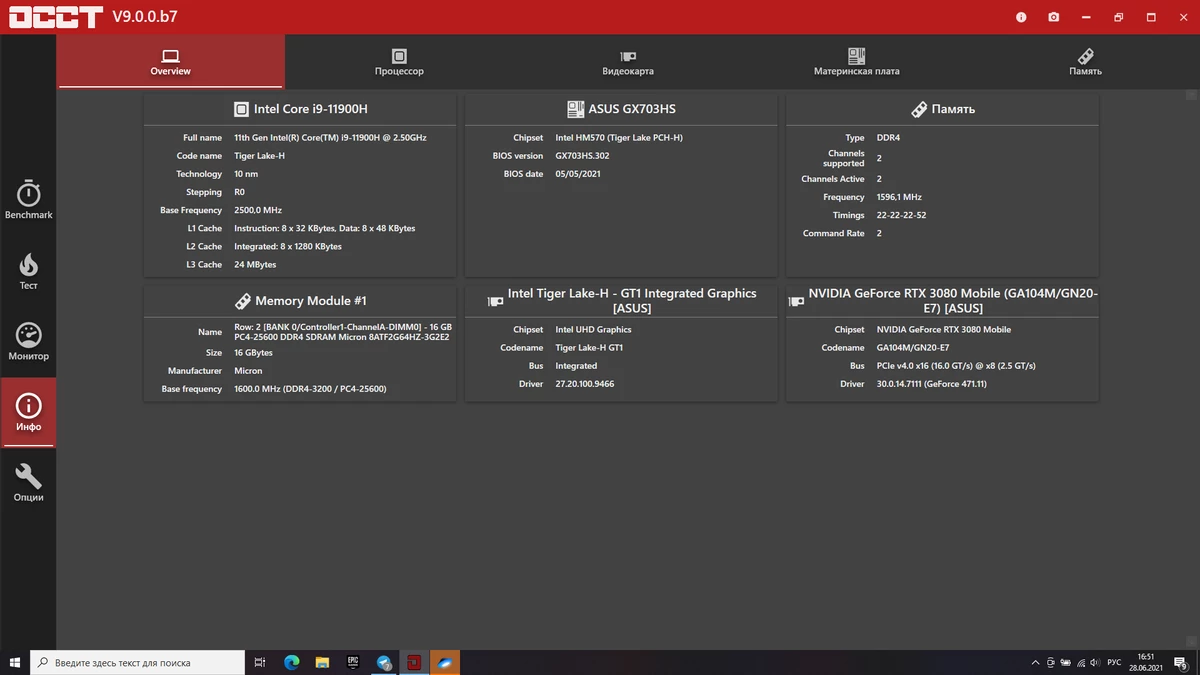Image resolution: width=1200 pixels, height=675 pixels.
Task: Click the DDR4 memory type value
Action: click(888, 138)
